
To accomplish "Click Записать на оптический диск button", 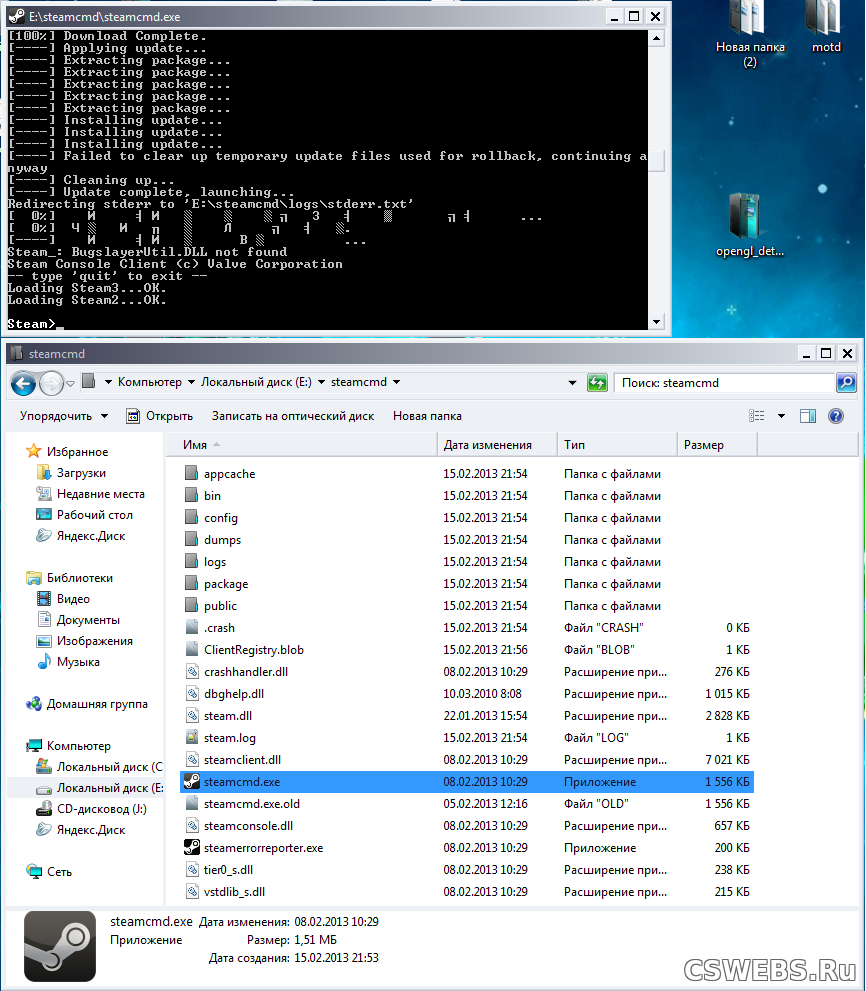I will click(292, 416).
